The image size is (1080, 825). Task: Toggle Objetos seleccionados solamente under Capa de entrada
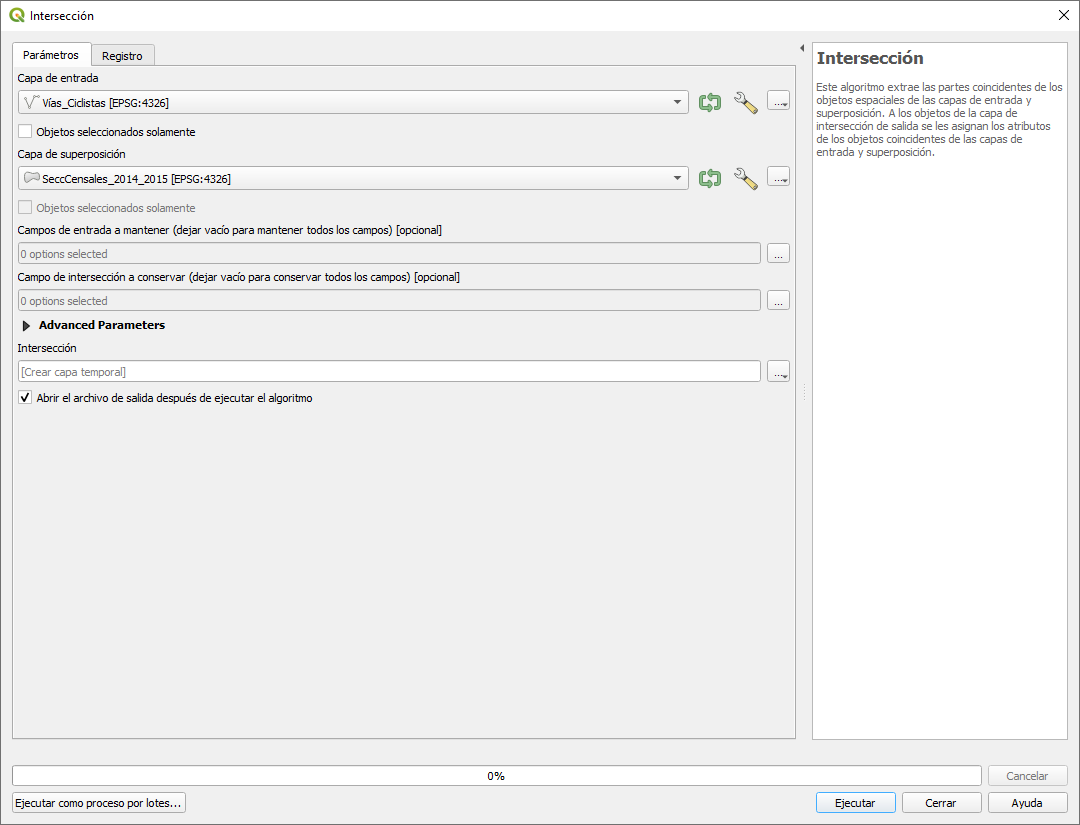tap(25, 131)
